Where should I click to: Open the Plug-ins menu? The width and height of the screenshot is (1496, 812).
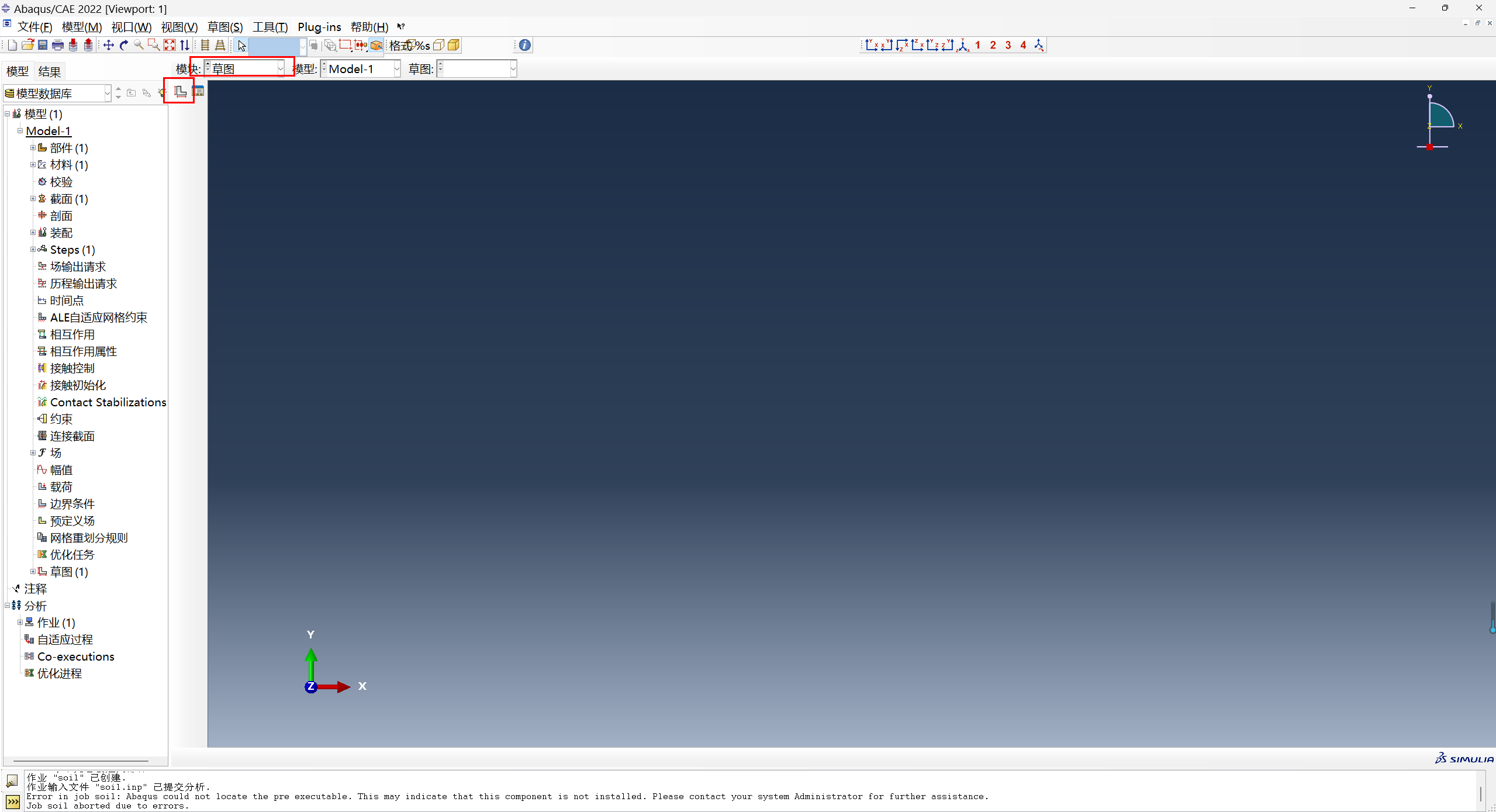point(319,27)
